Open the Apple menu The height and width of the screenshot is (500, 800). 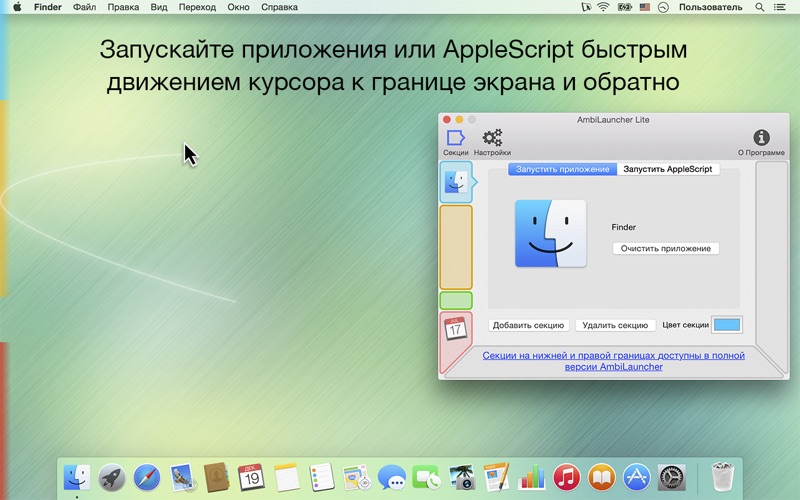click(17, 7)
